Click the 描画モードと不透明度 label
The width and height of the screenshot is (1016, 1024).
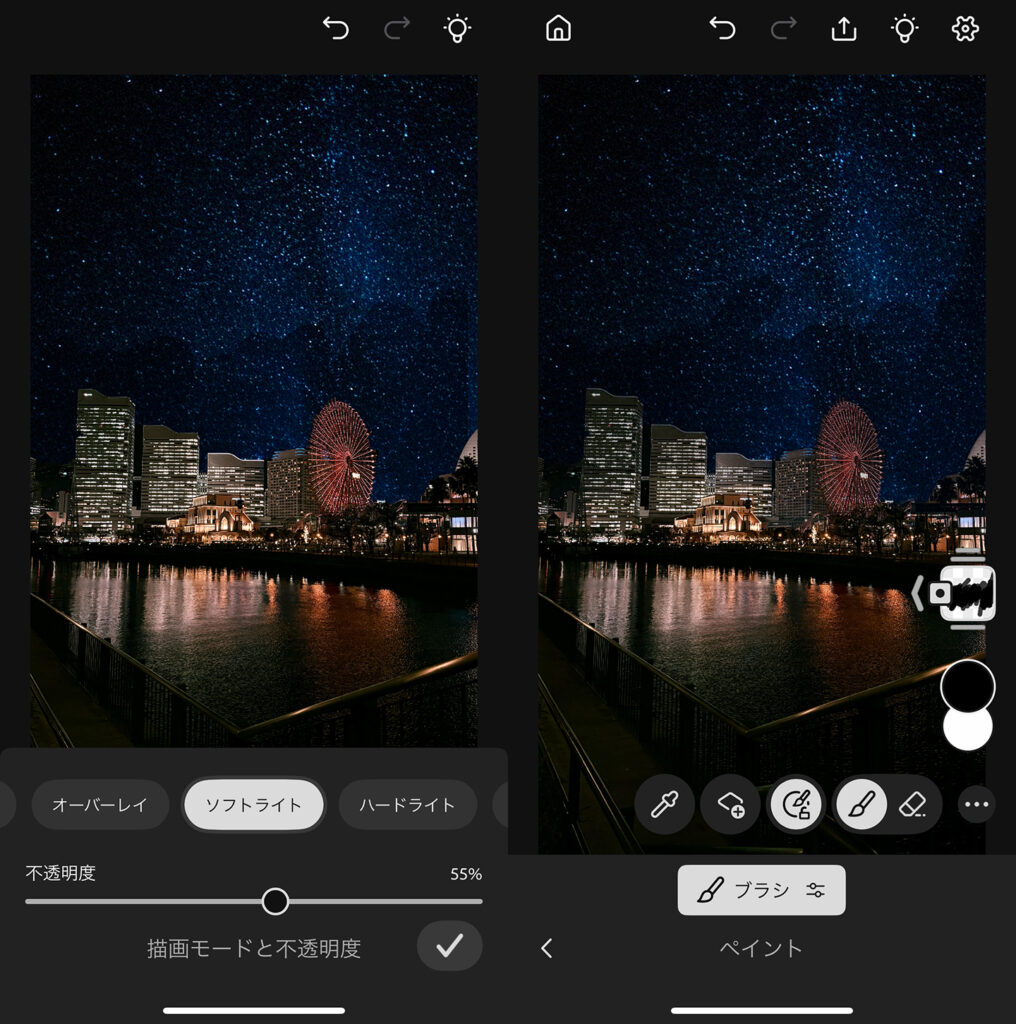254,948
